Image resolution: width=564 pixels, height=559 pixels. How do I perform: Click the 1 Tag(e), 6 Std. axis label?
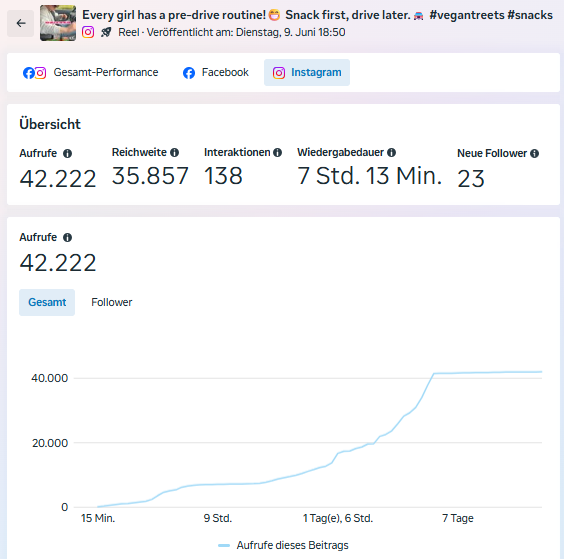pos(338,518)
